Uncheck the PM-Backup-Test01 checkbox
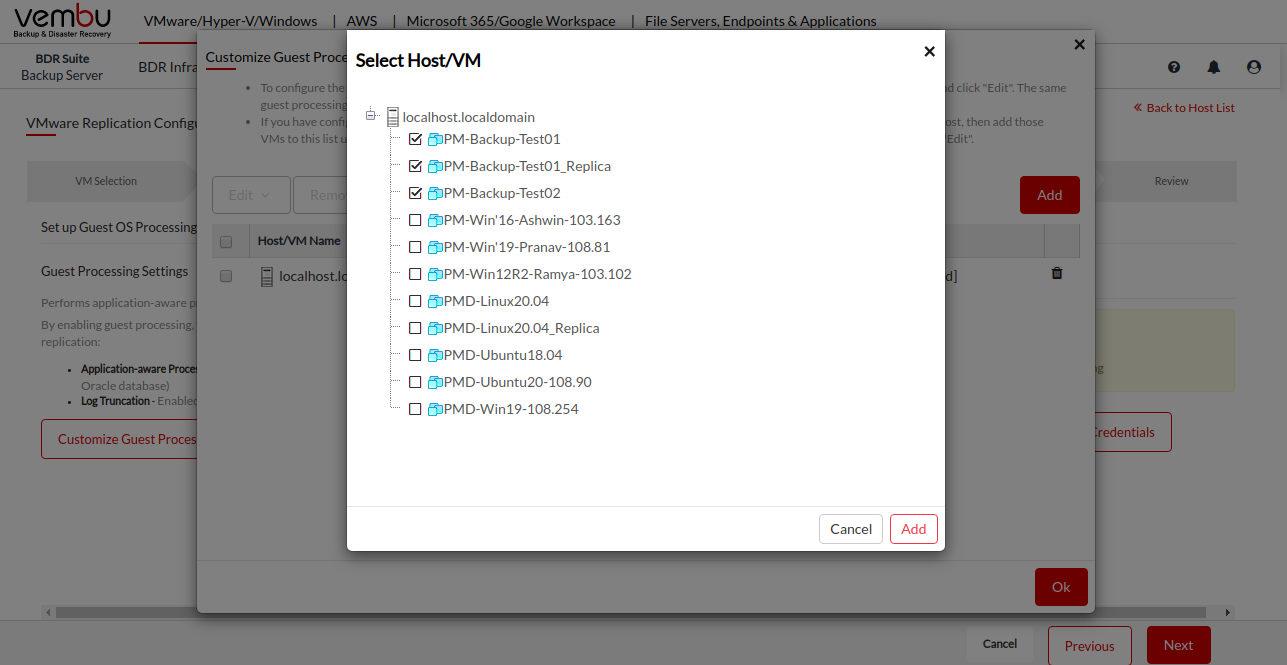This screenshot has height=665, width=1287. click(x=415, y=139)
